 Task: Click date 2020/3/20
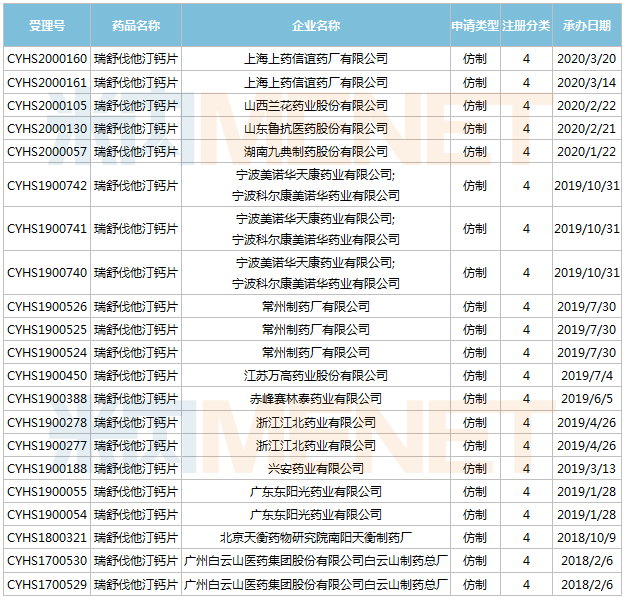coord(587,59)
